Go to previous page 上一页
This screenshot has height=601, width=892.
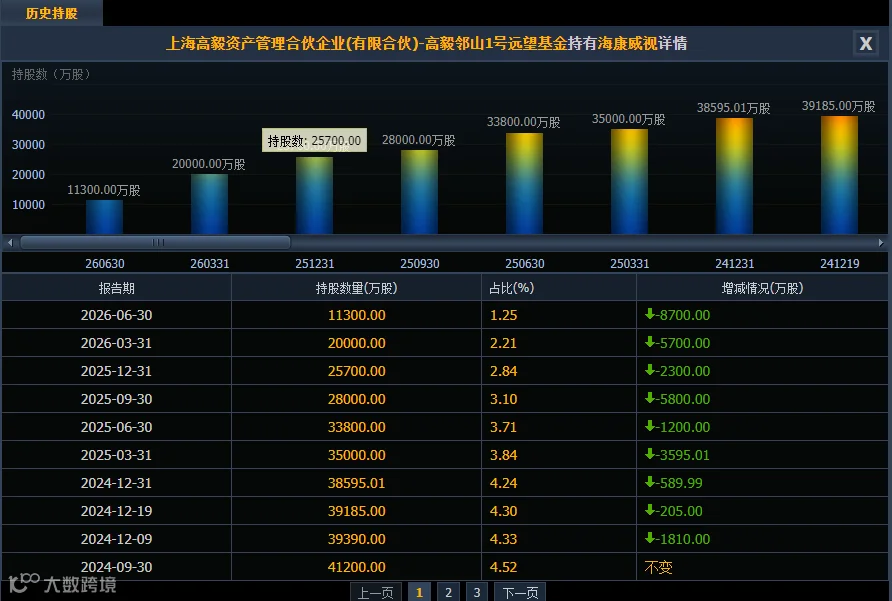point(375,592)
